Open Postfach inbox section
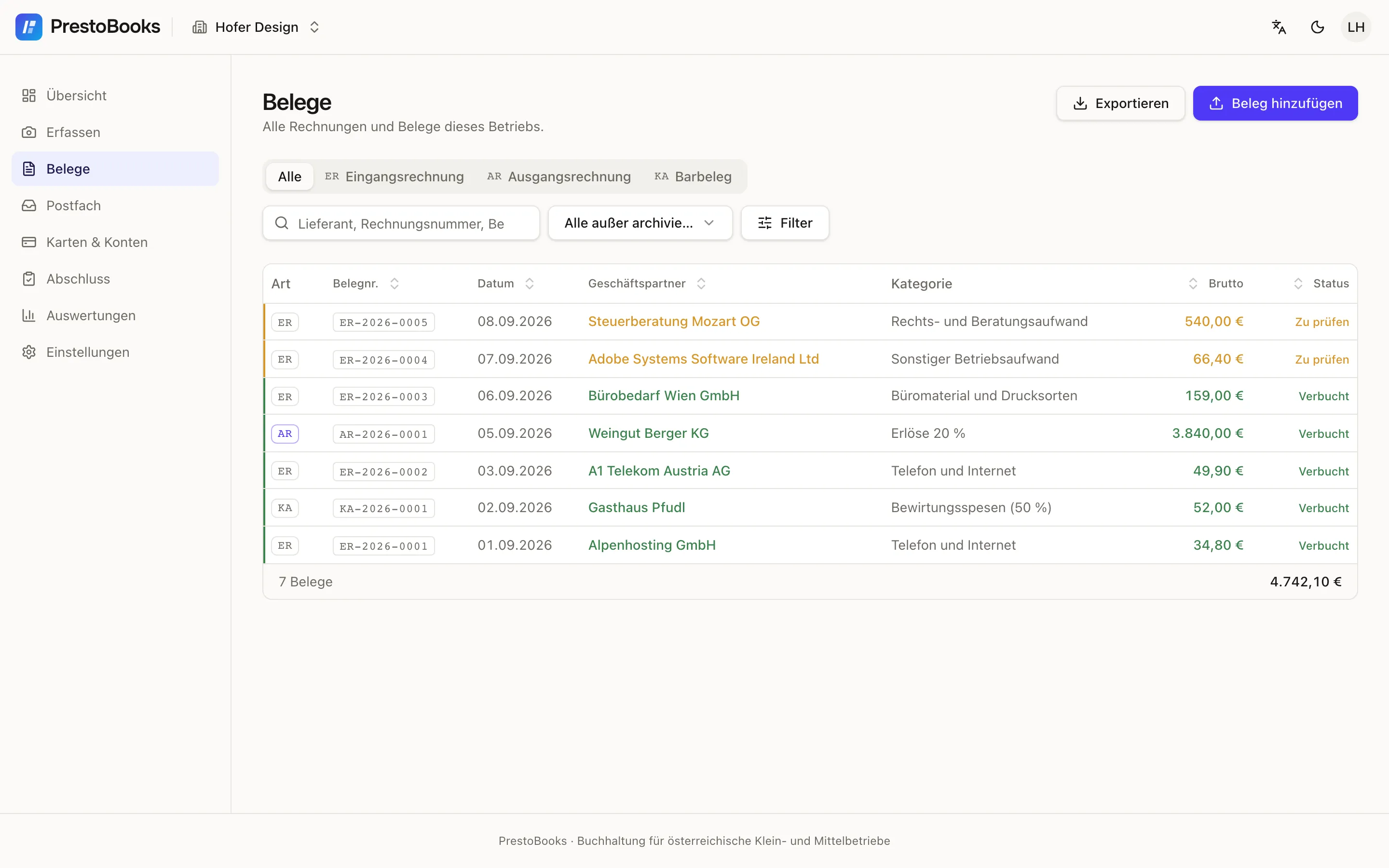1389x868 pixels. [115, 205]
